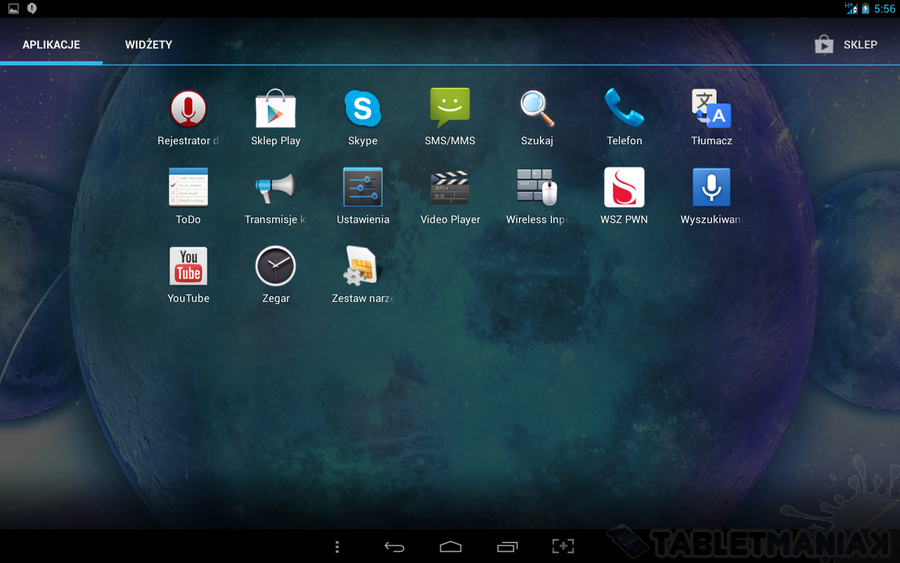Switch to the WIDŻETY tab
The height and width of the screenshot is (563, 900).
pyautogui.click(x=149, y=44)
